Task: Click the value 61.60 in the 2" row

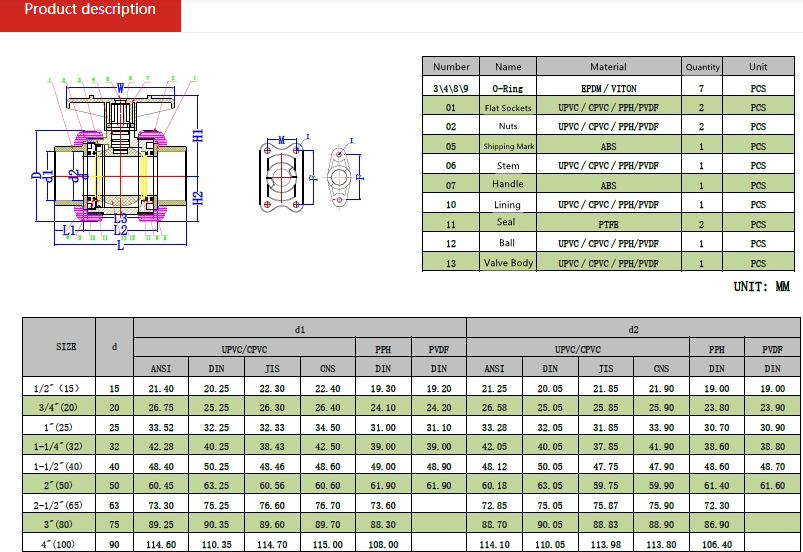Action: pyautogui.click(x=772, y=485)
